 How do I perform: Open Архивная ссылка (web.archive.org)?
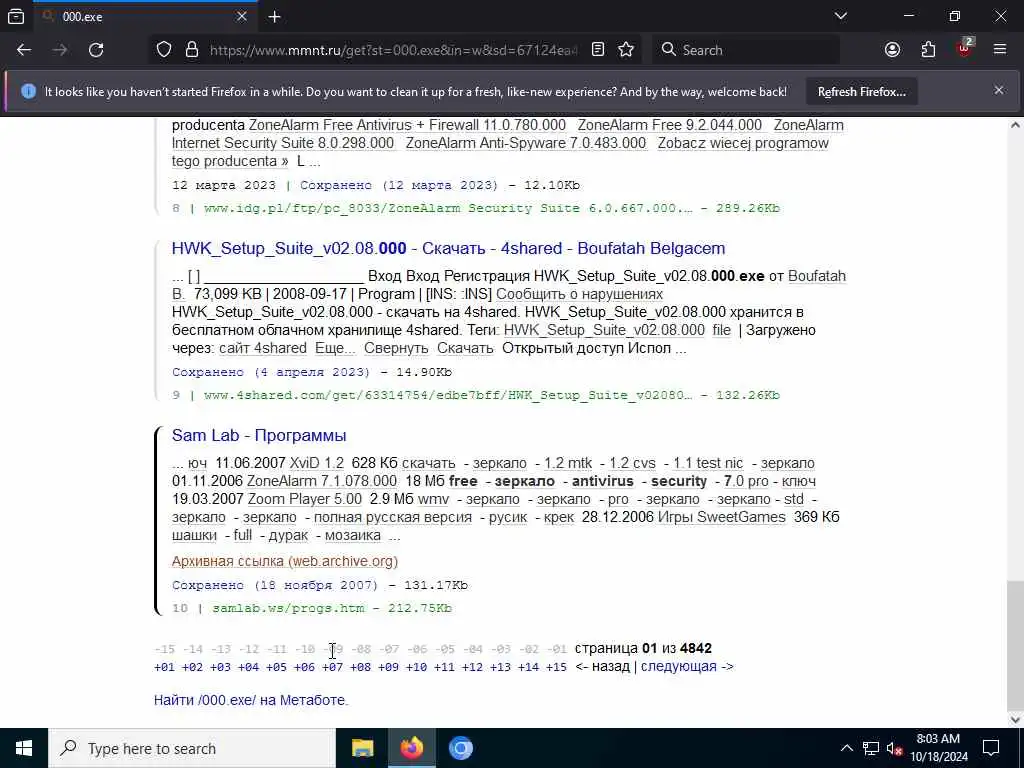click(x=285, y=561)
